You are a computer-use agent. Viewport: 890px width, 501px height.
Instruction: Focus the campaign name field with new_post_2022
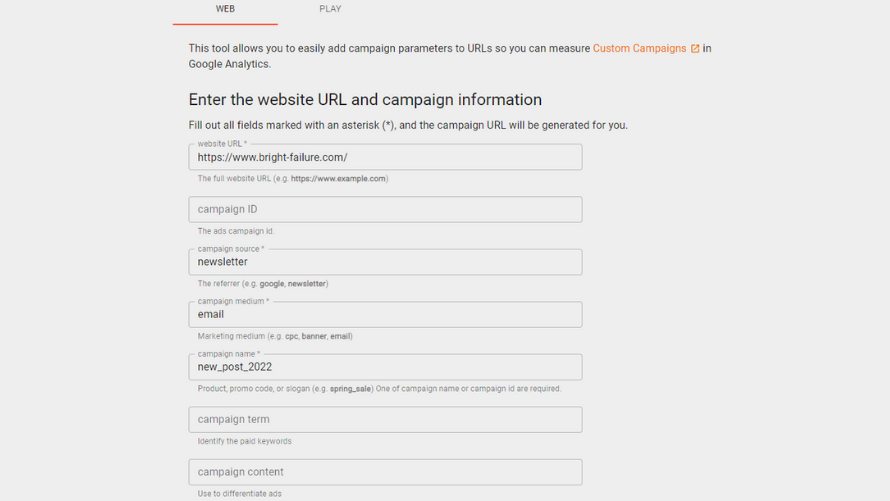(x=385, y=367)
